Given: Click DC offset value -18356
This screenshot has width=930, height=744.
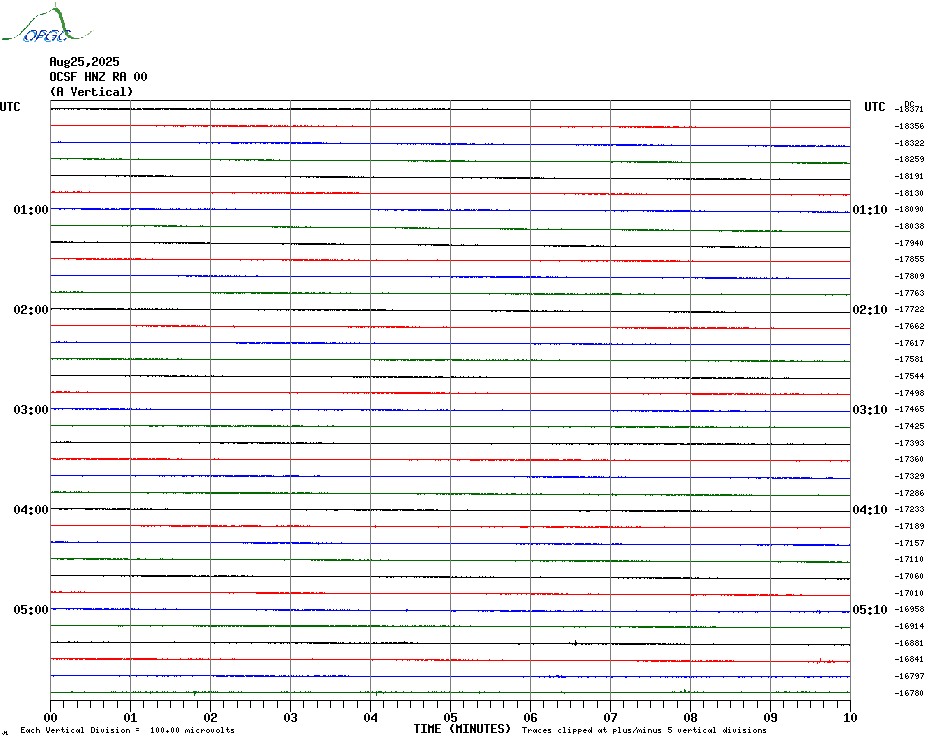Looking at the screenshot, I should point(909,126).
